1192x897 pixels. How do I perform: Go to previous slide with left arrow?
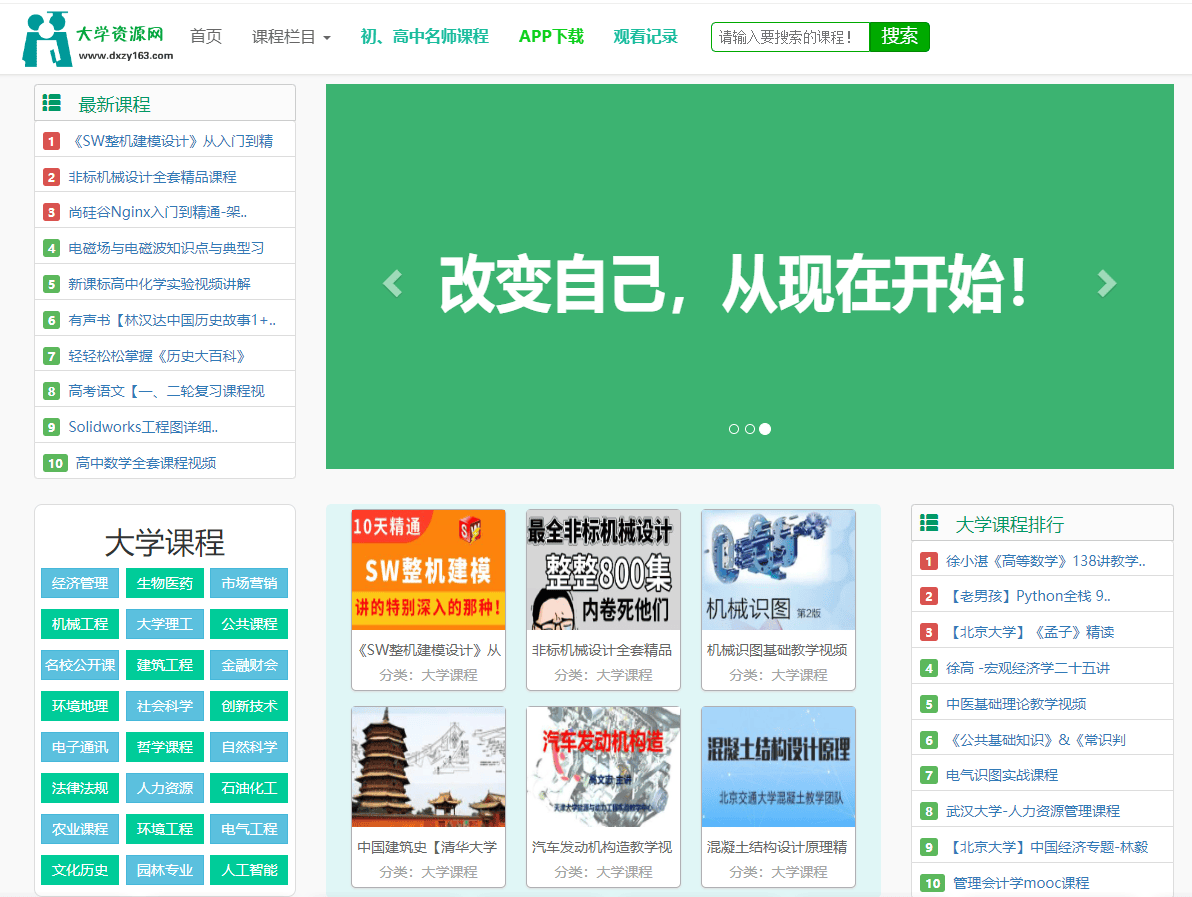(x=392, y=283)
